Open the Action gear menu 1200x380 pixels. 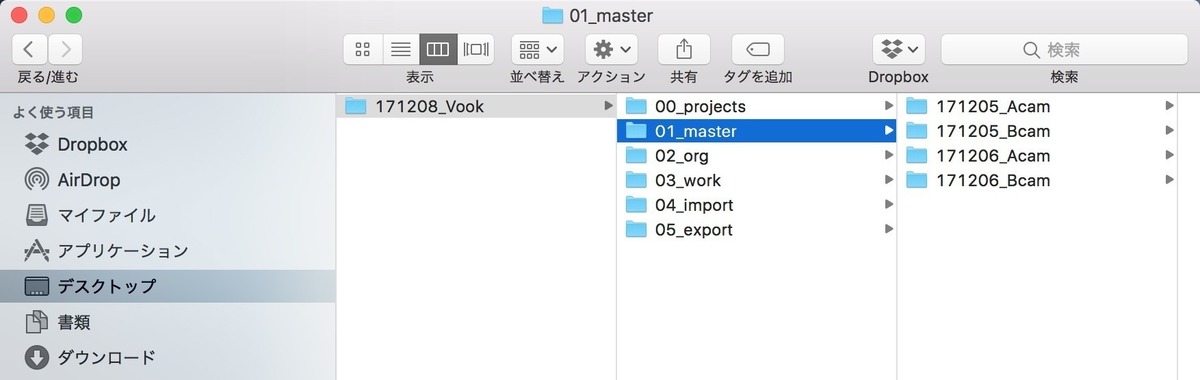[x=611, y=49]
